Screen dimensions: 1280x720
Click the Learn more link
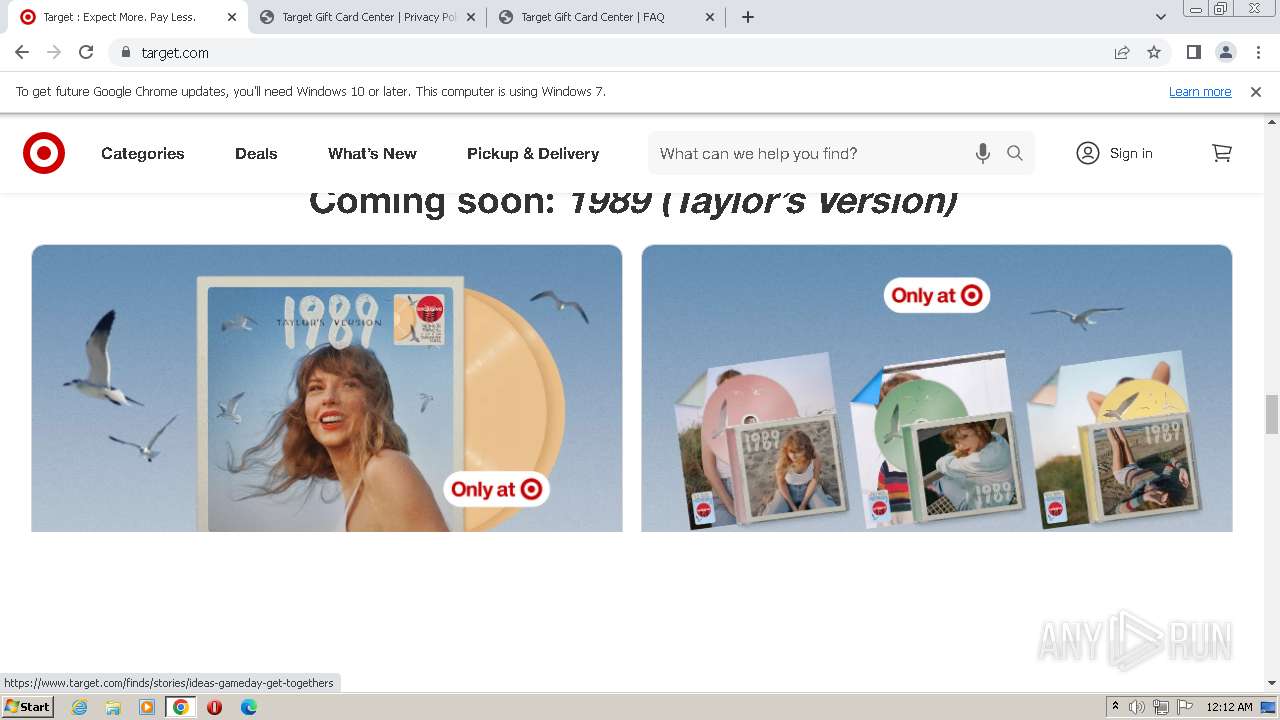[x=1200, y=91]
